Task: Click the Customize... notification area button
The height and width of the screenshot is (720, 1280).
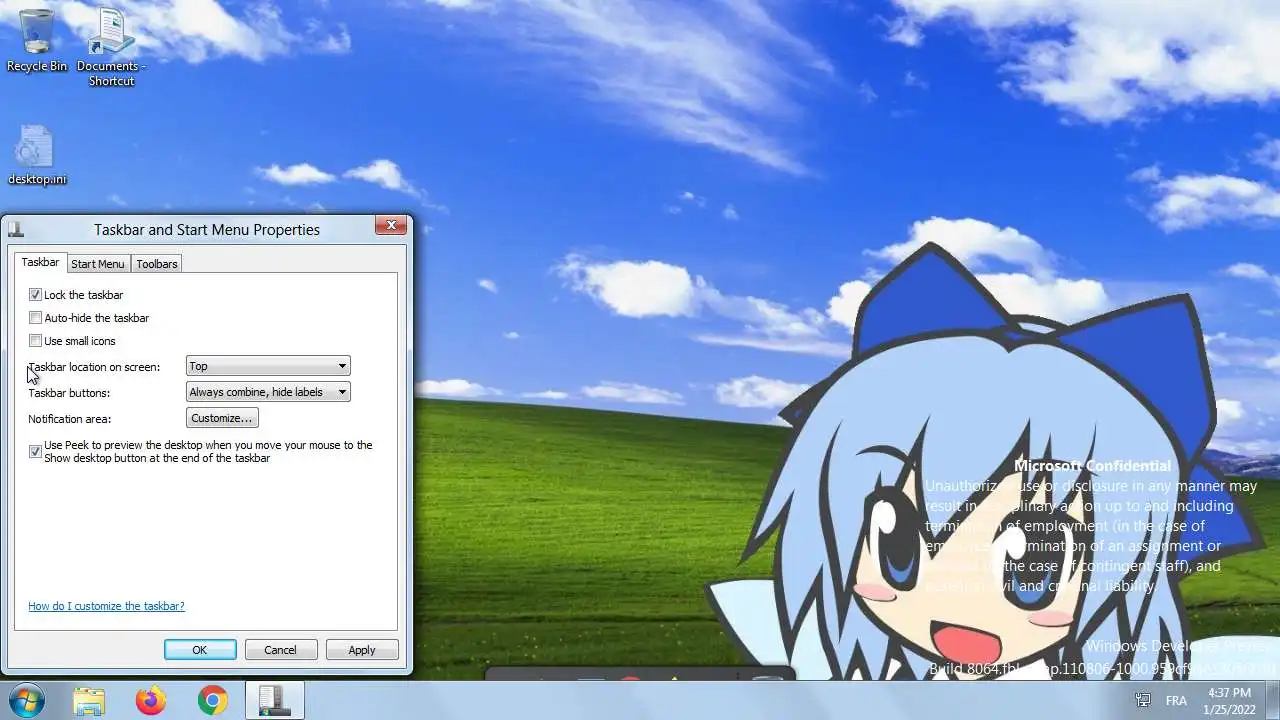Action: click(222, 418)
